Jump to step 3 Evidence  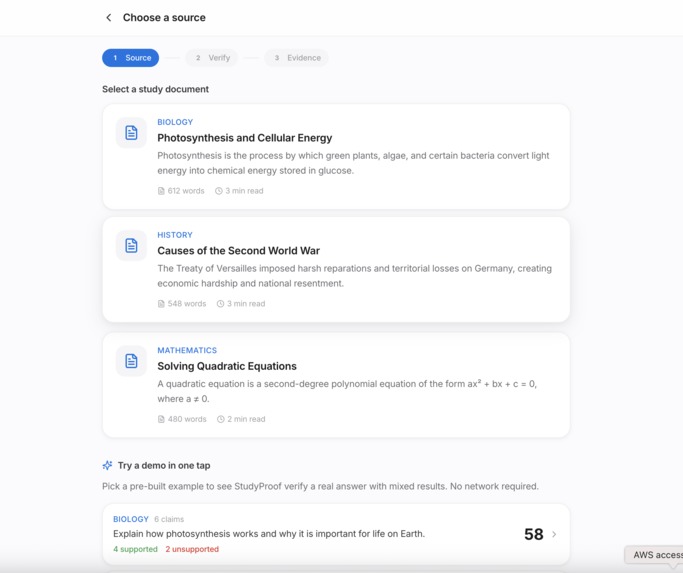pos(297,58)
